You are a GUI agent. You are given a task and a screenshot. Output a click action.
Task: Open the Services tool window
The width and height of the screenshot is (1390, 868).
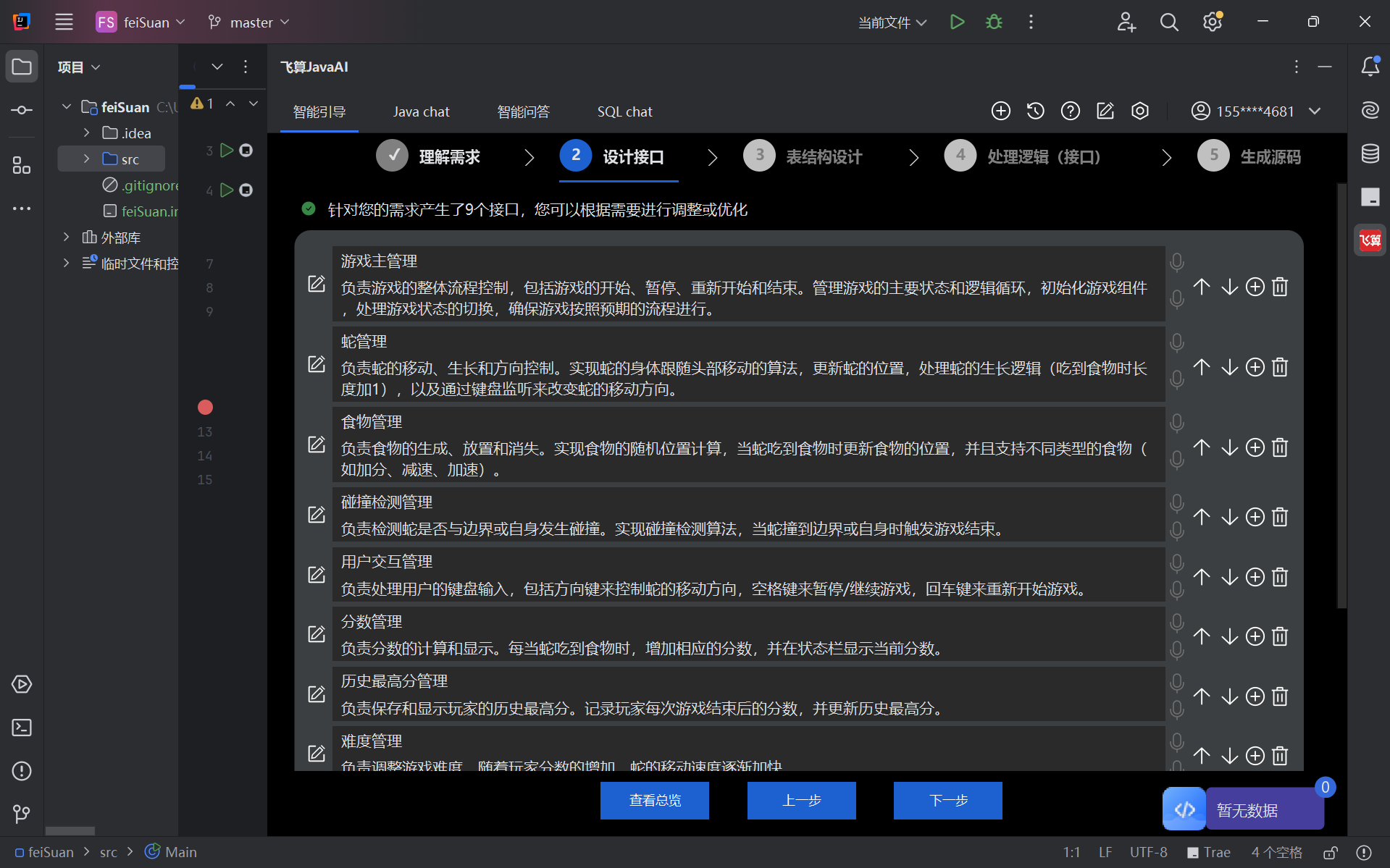[22, 684]
